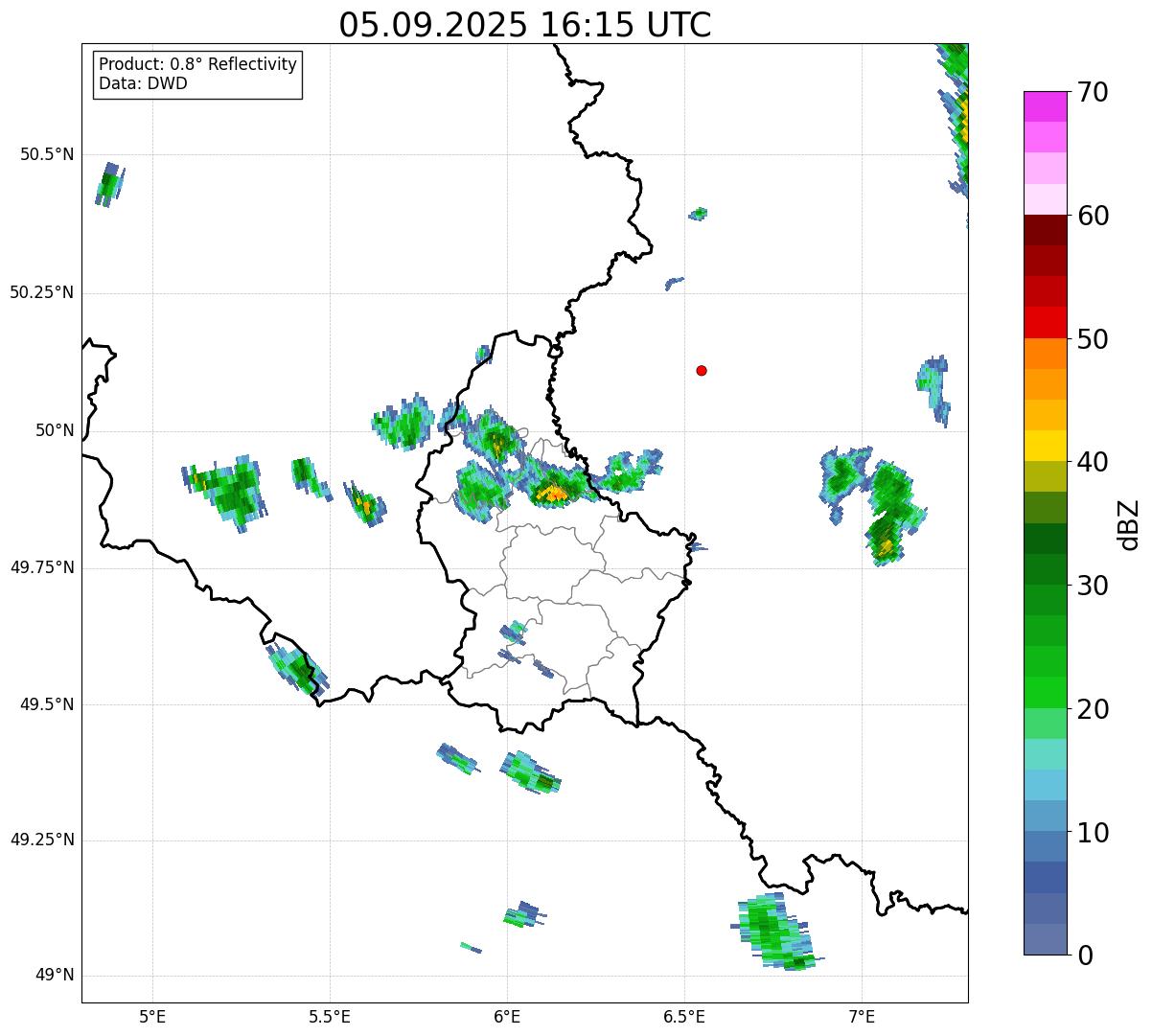Click the dBZ colorbar axis label
The height and width of the screenshot is (1036, 1152).
coord(1130,523)
